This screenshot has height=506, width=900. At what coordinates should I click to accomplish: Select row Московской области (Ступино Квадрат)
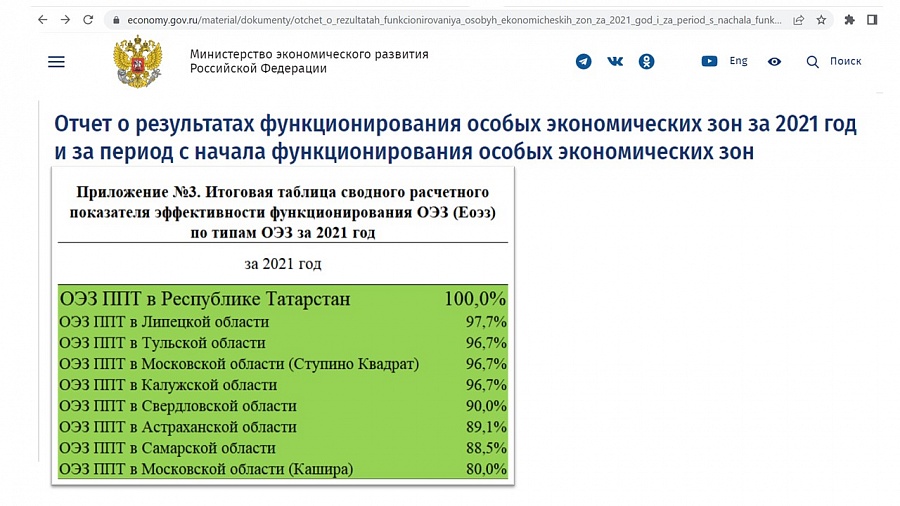tap(282, 364)
